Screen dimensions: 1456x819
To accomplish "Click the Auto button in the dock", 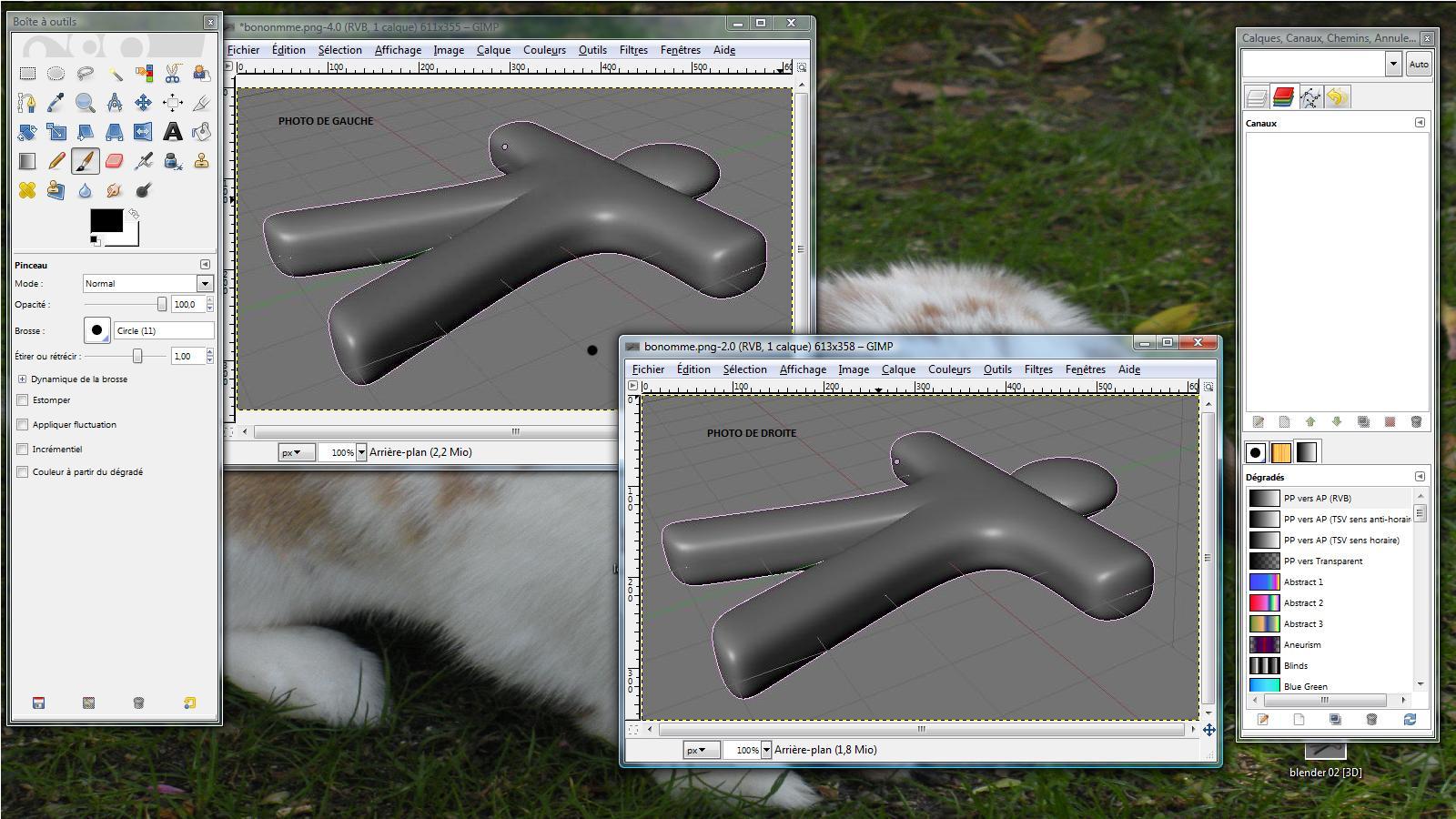I will [x=1418, y=64].
